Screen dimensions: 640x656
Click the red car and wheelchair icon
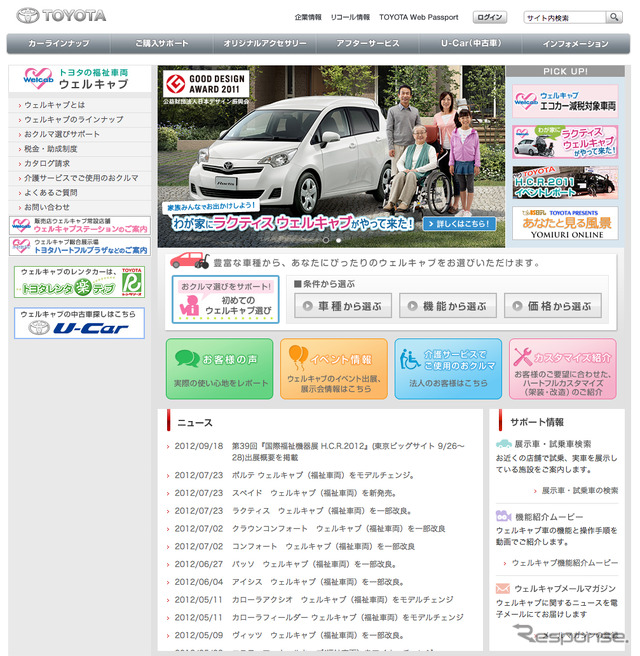[189, 260]
